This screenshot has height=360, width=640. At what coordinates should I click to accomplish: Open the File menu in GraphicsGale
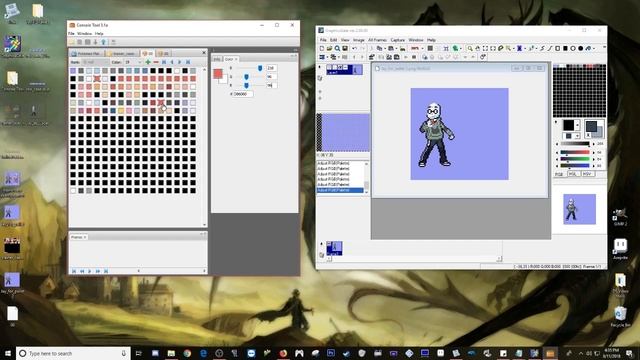coord(323,40)
